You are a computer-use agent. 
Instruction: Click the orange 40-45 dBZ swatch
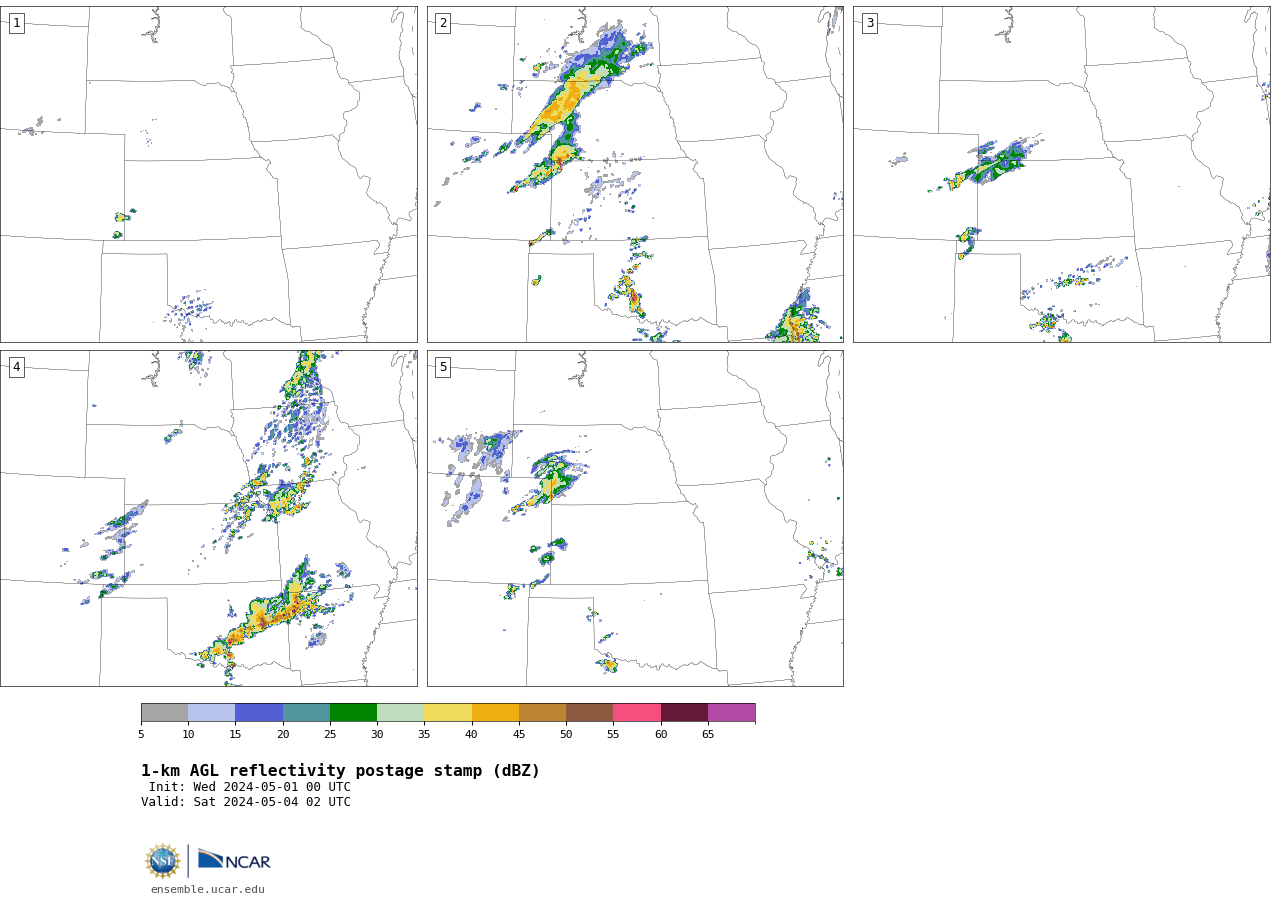(495, 712)
